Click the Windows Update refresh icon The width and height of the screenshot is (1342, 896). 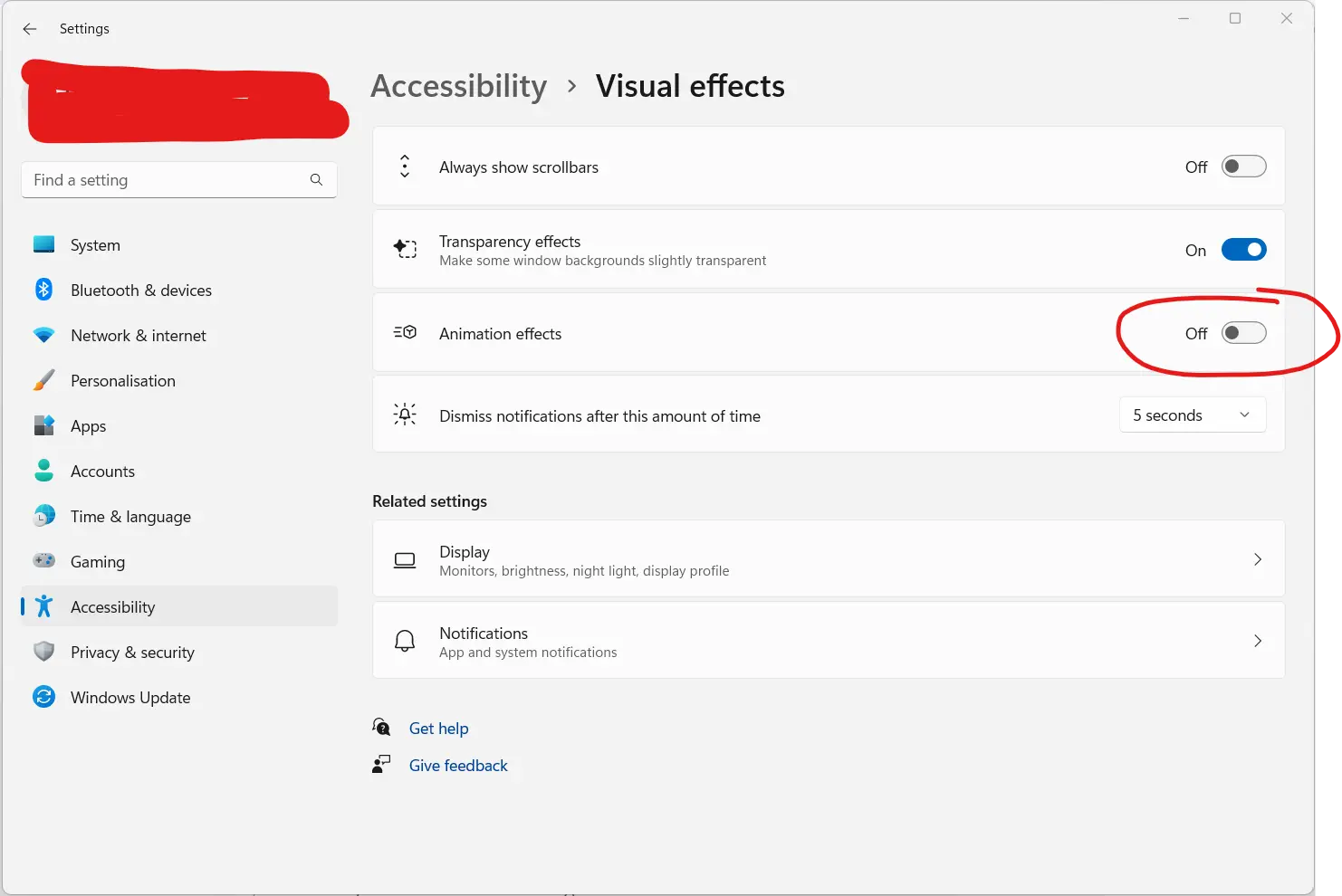pyautogui.click(x=43, y=697)
